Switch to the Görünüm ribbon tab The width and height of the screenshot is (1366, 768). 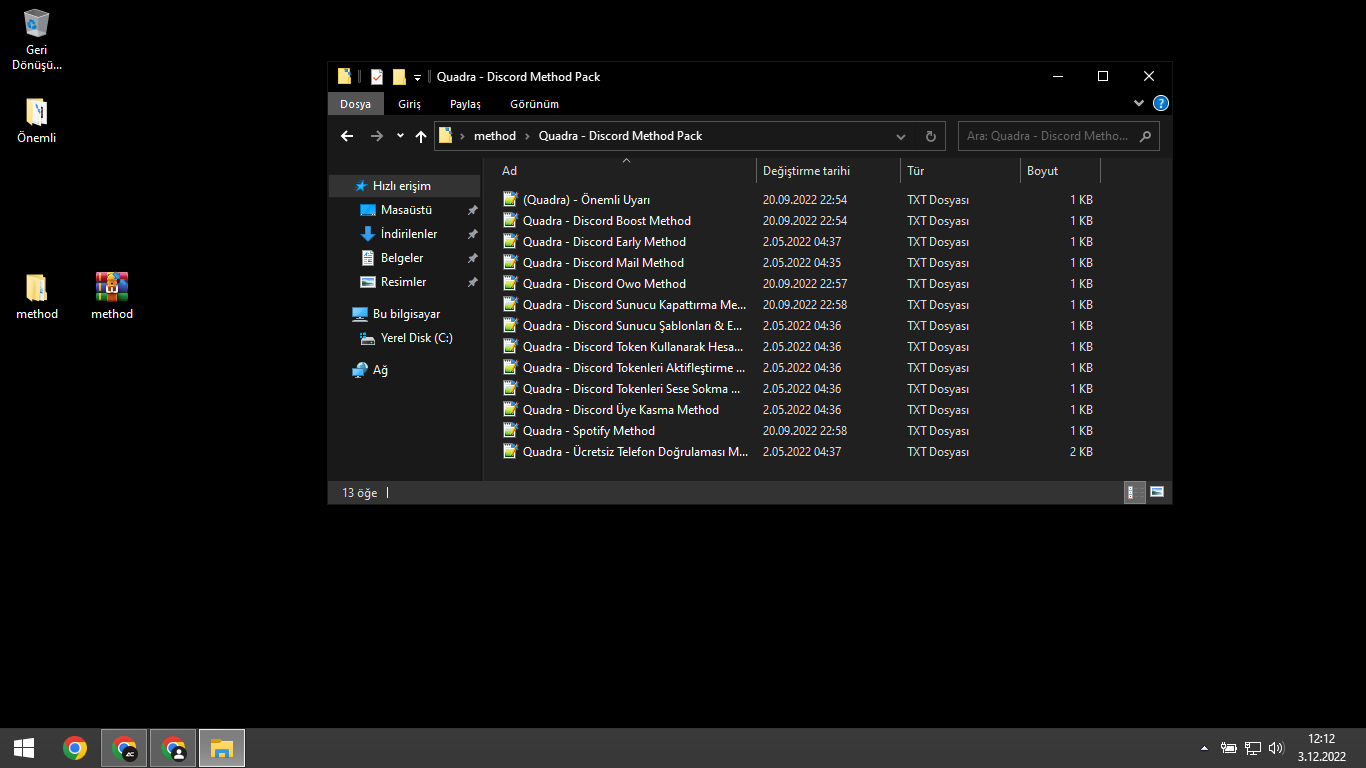(x=534, y=104)
